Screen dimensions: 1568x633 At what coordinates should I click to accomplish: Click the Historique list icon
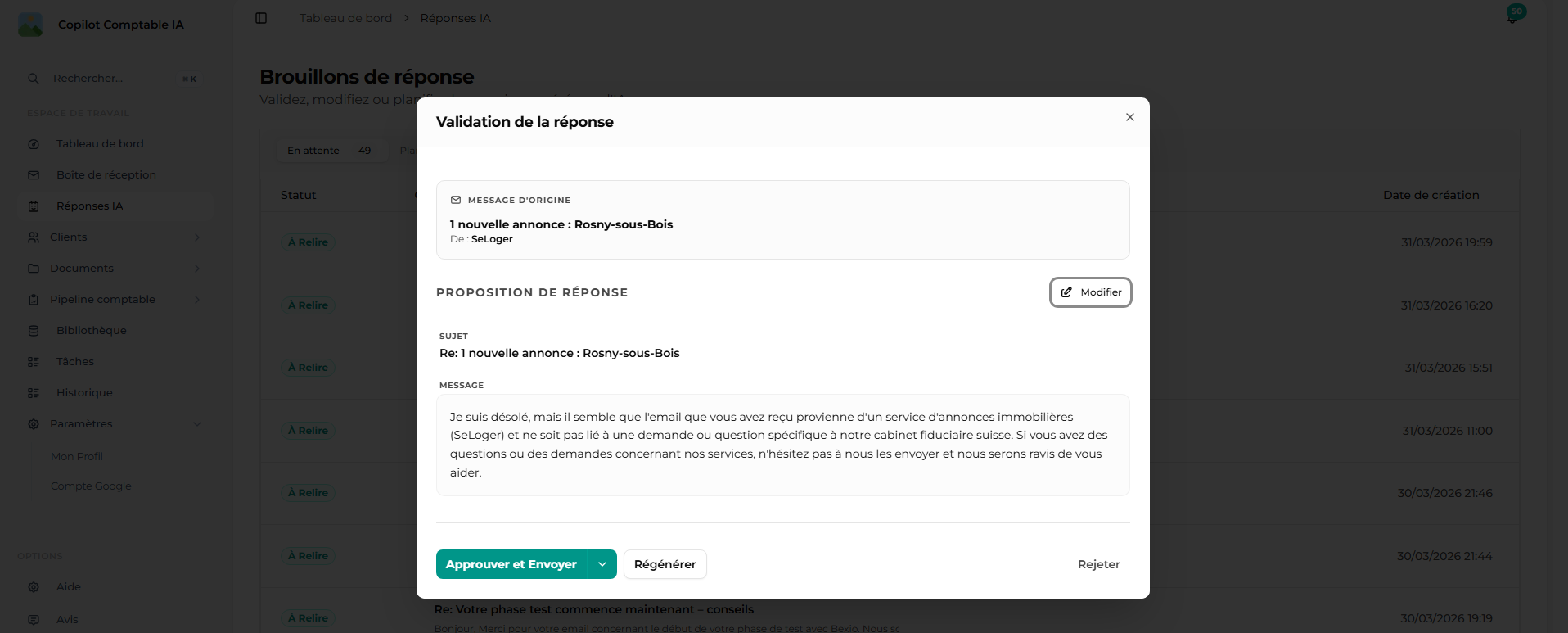34,393
